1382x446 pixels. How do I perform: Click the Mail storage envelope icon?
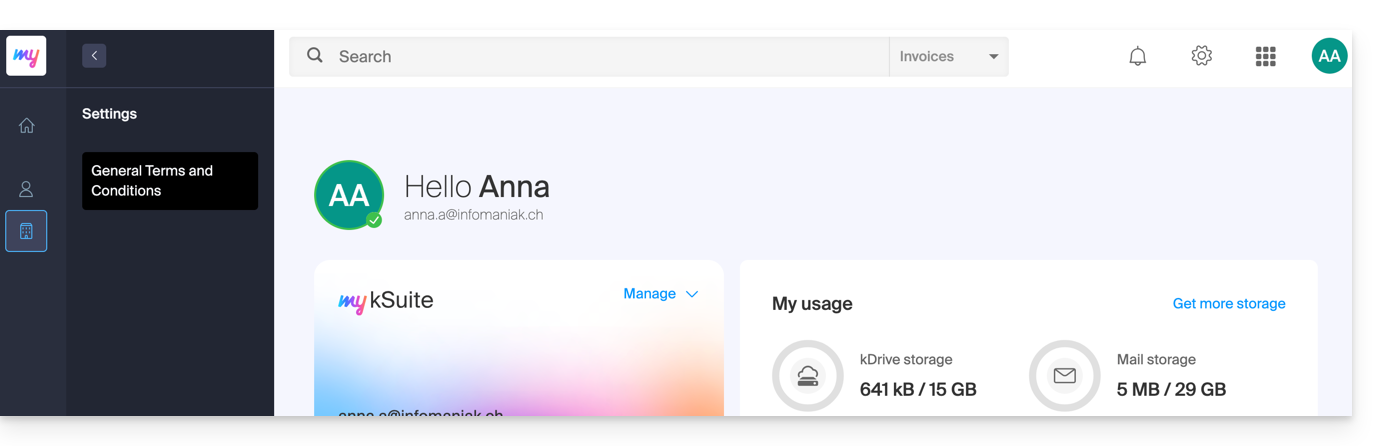point(1064,376)
